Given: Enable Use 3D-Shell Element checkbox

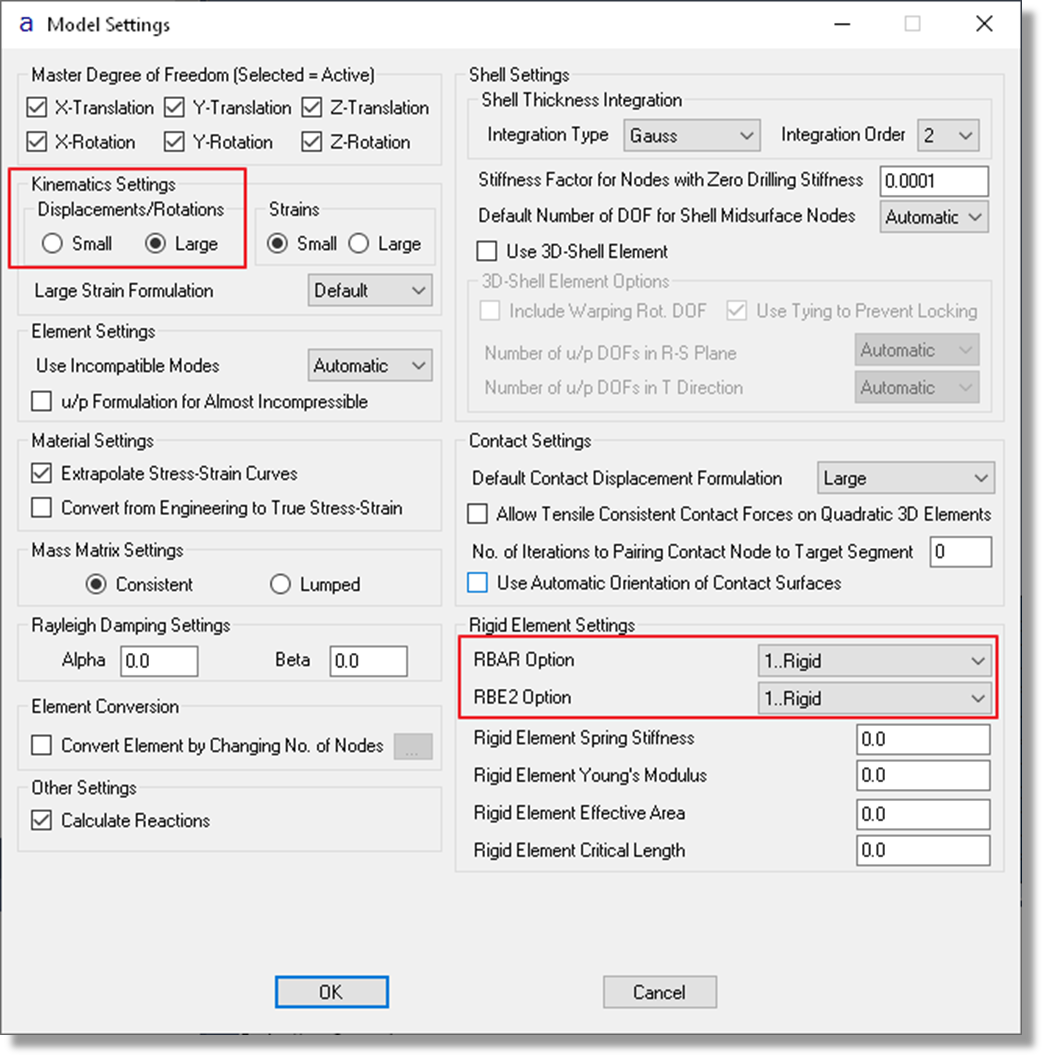Looking at the screenshot, I should [486, 251].
